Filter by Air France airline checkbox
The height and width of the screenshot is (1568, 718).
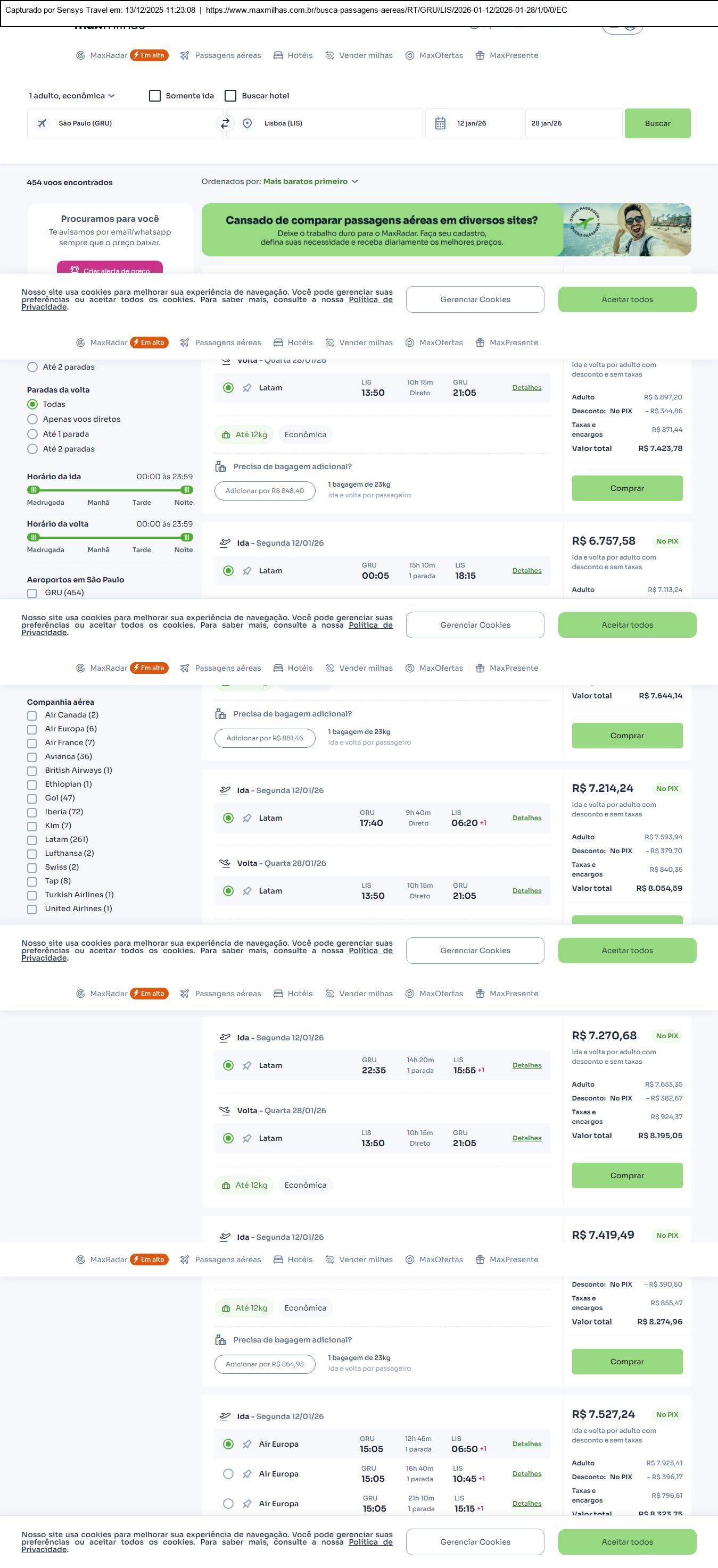coord(32,743)
